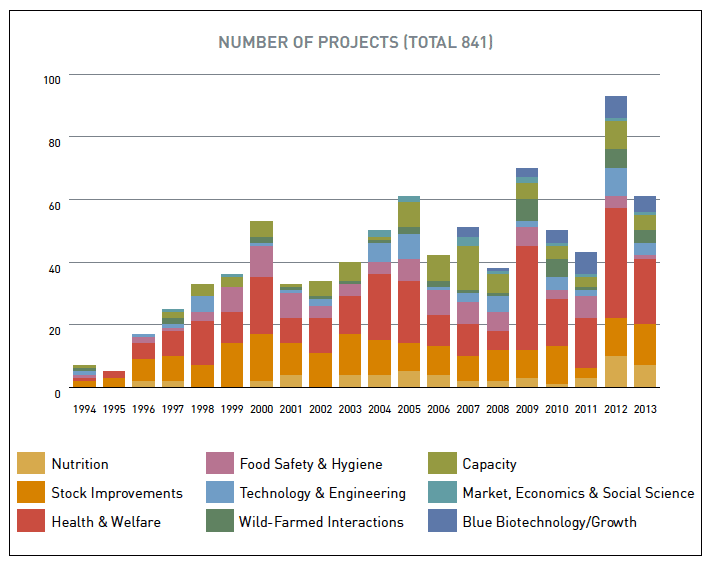This screenshot has height=566, width=712.
Task: Click the 'Blue Biotechnology/Growth' legend label
Action: (x=549, y=522)
